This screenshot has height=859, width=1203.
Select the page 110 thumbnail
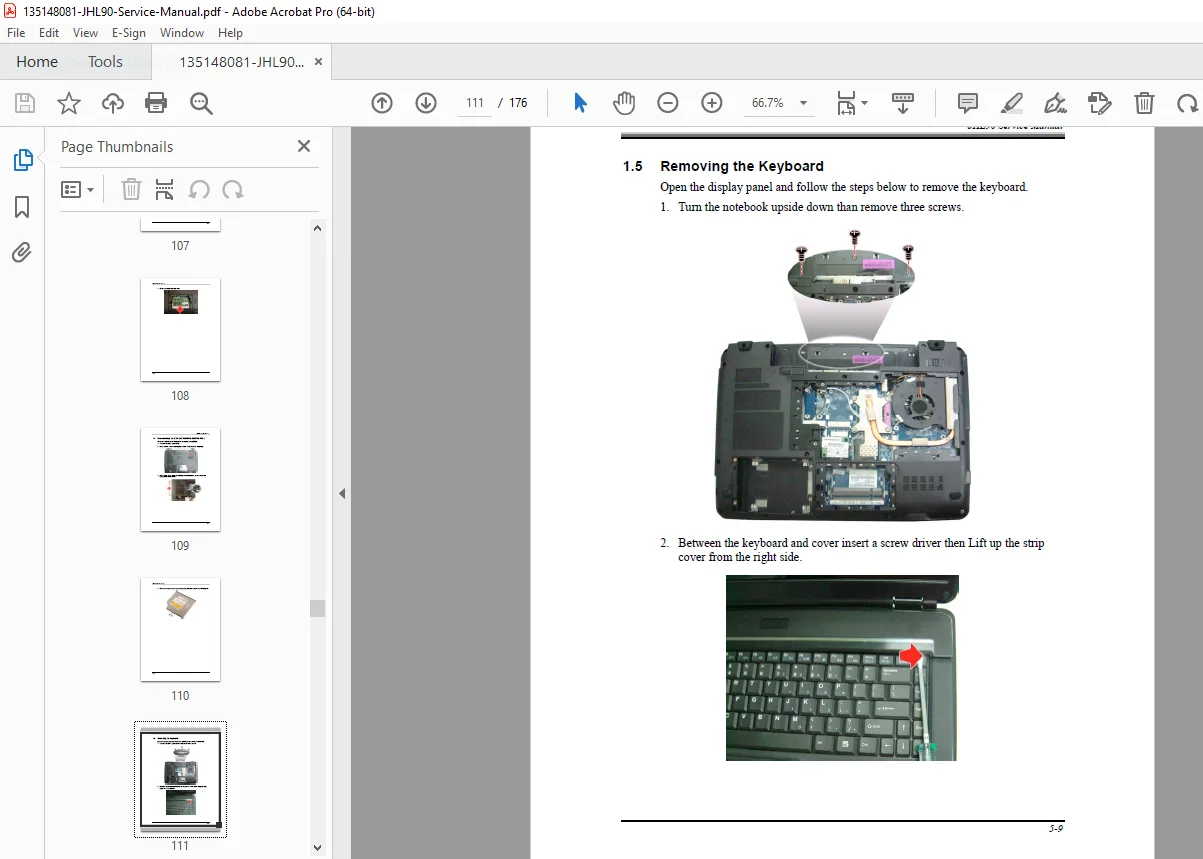coord(180,629)
